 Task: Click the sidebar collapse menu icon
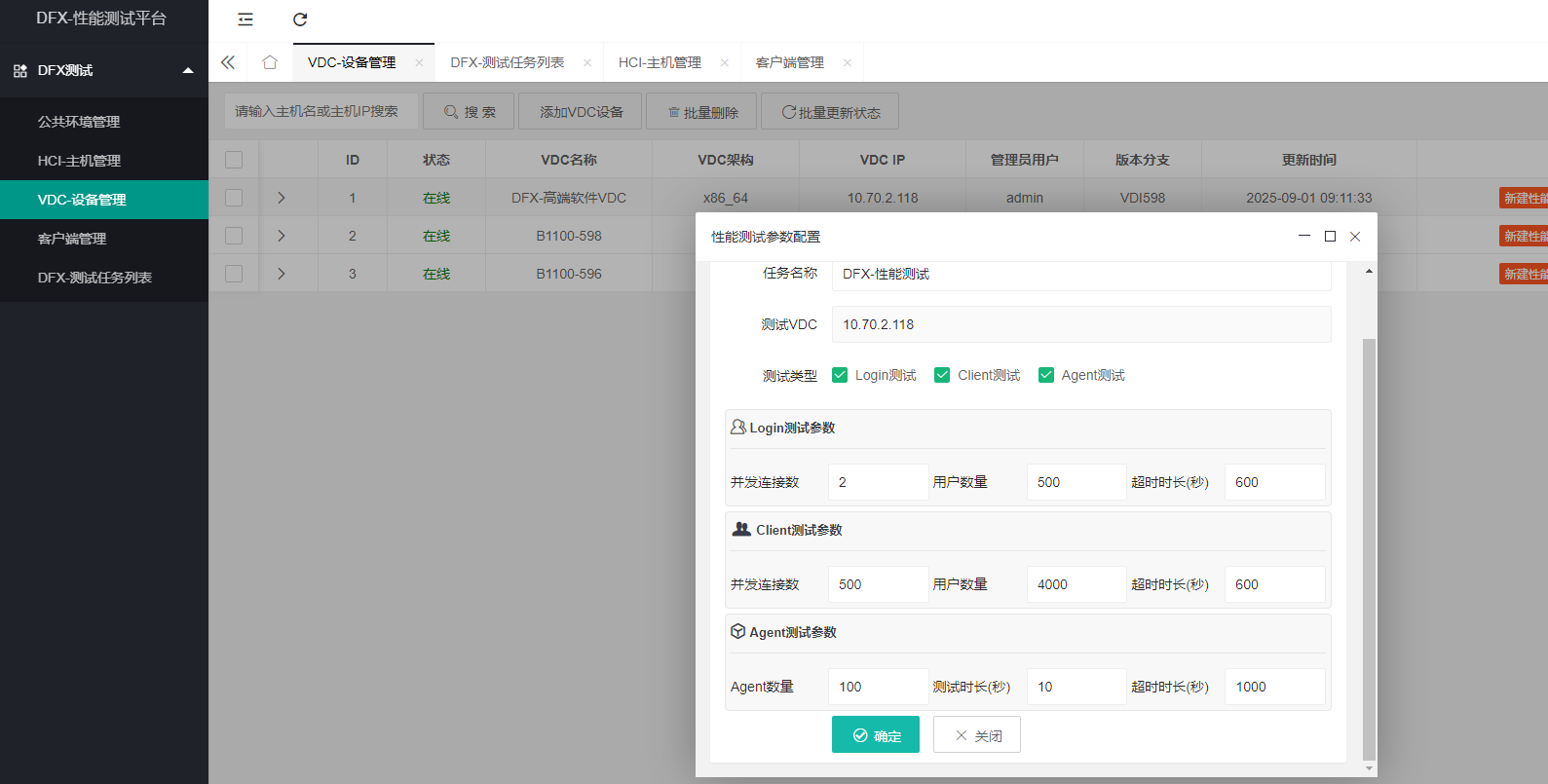pyautogui.click(x=245, y=19)
